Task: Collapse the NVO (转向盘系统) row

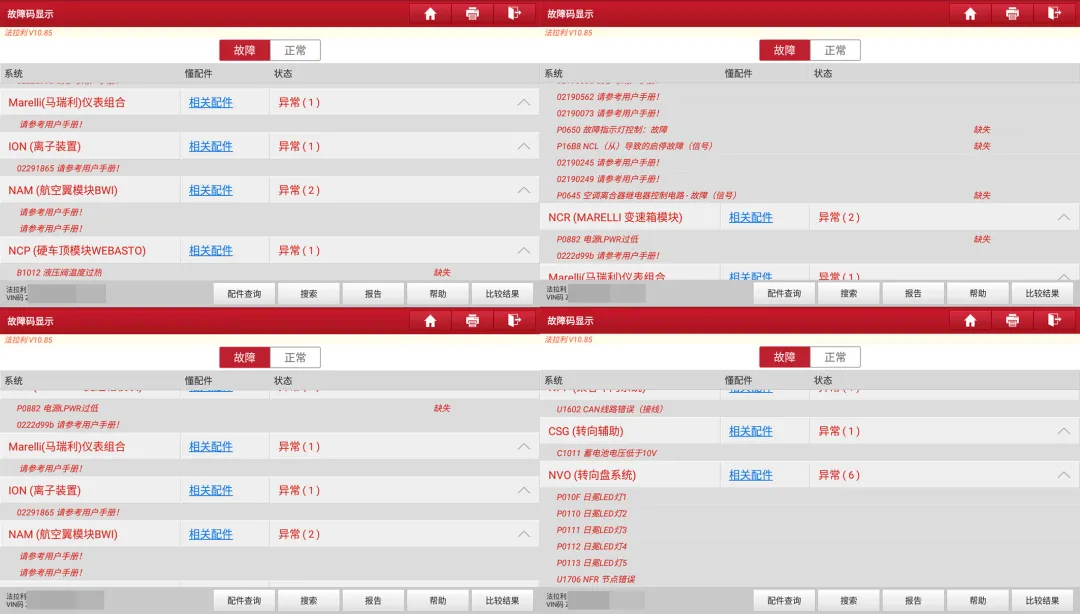Action: pyautogui.click(x=1063, y=475)
